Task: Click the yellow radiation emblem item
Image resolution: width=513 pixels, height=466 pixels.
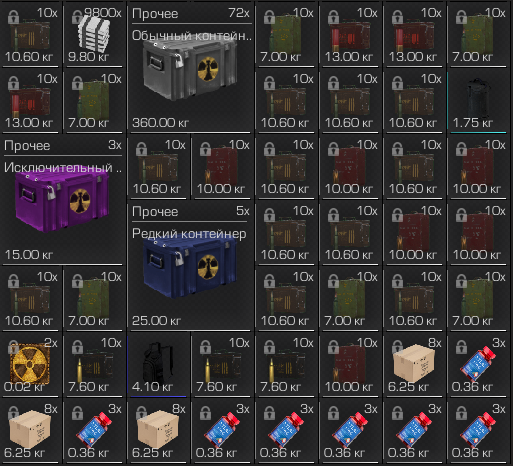Action: (30, 363)
